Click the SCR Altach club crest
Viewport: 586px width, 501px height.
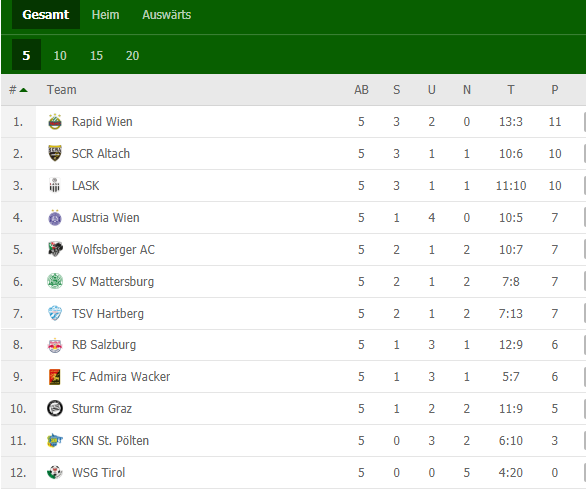tap(55, 153)
